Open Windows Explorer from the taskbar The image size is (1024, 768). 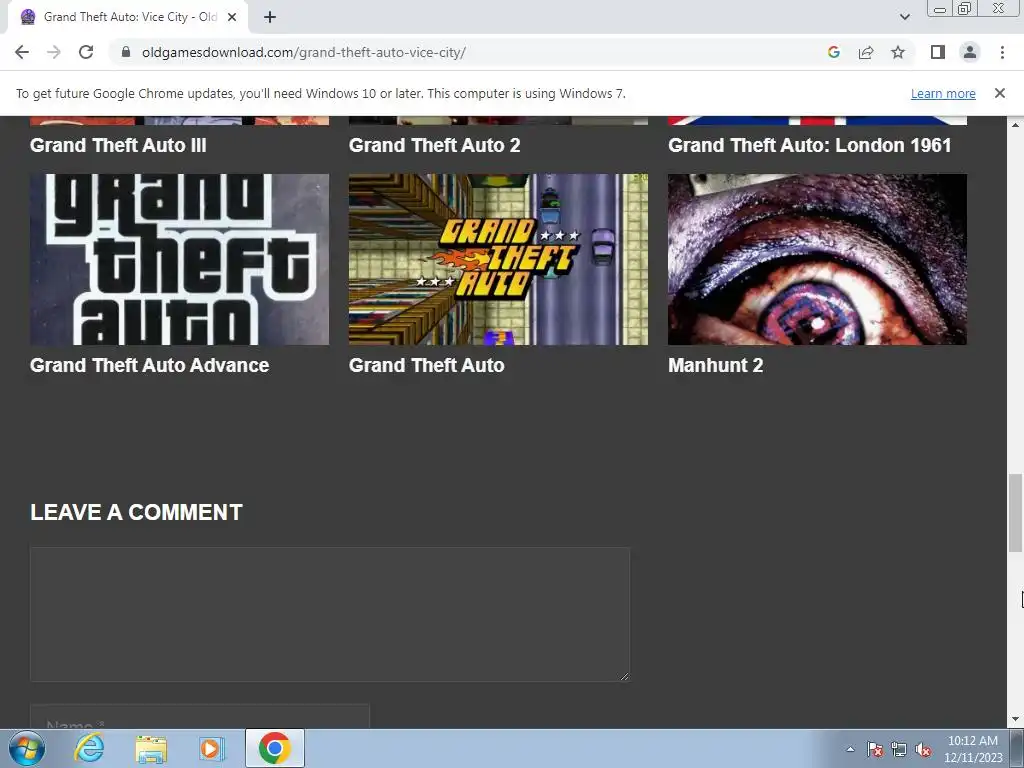coord(151,748)
